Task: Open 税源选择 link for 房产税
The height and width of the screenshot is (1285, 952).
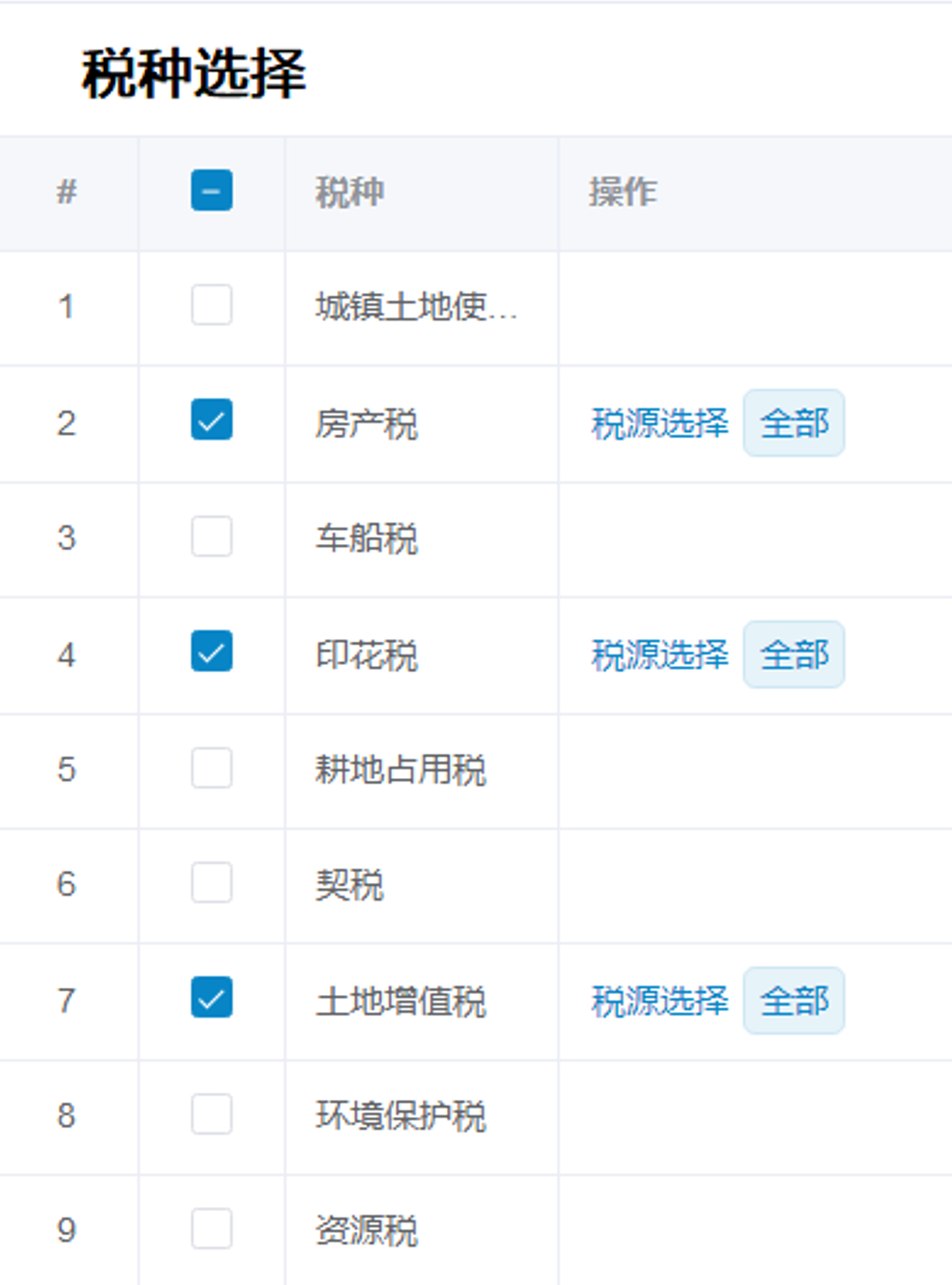Action: (659, 423)
